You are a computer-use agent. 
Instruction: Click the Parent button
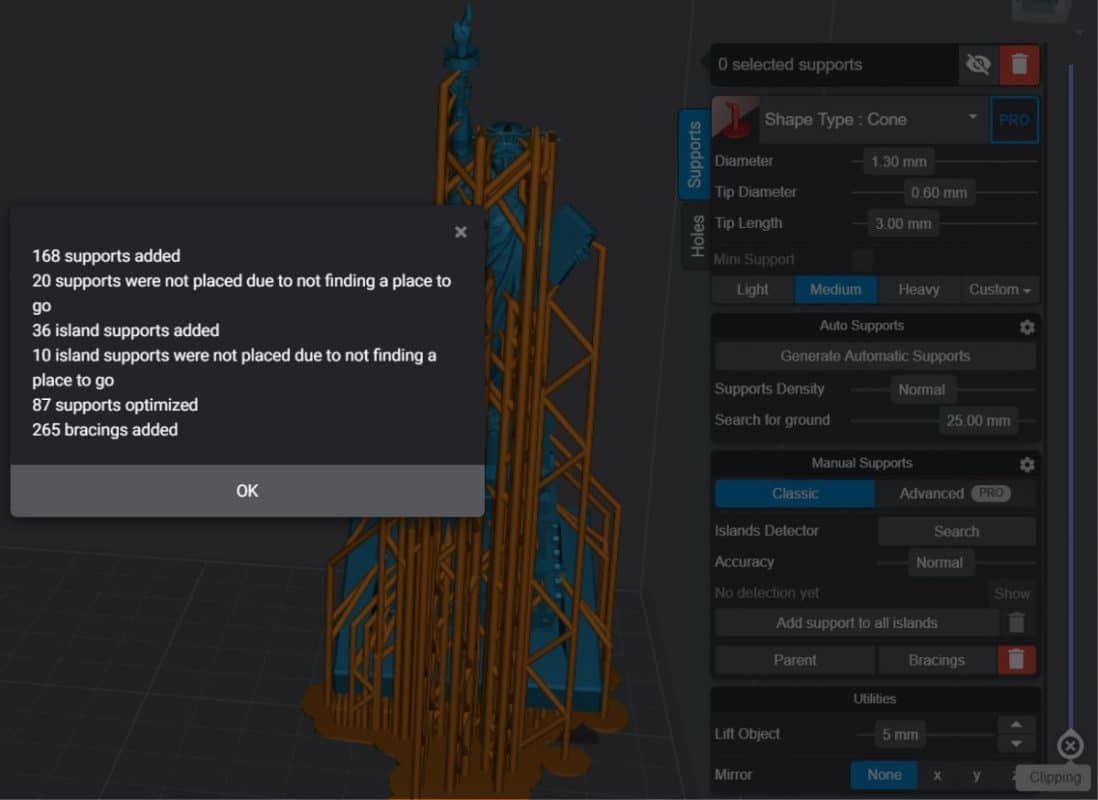click(795, 660)
